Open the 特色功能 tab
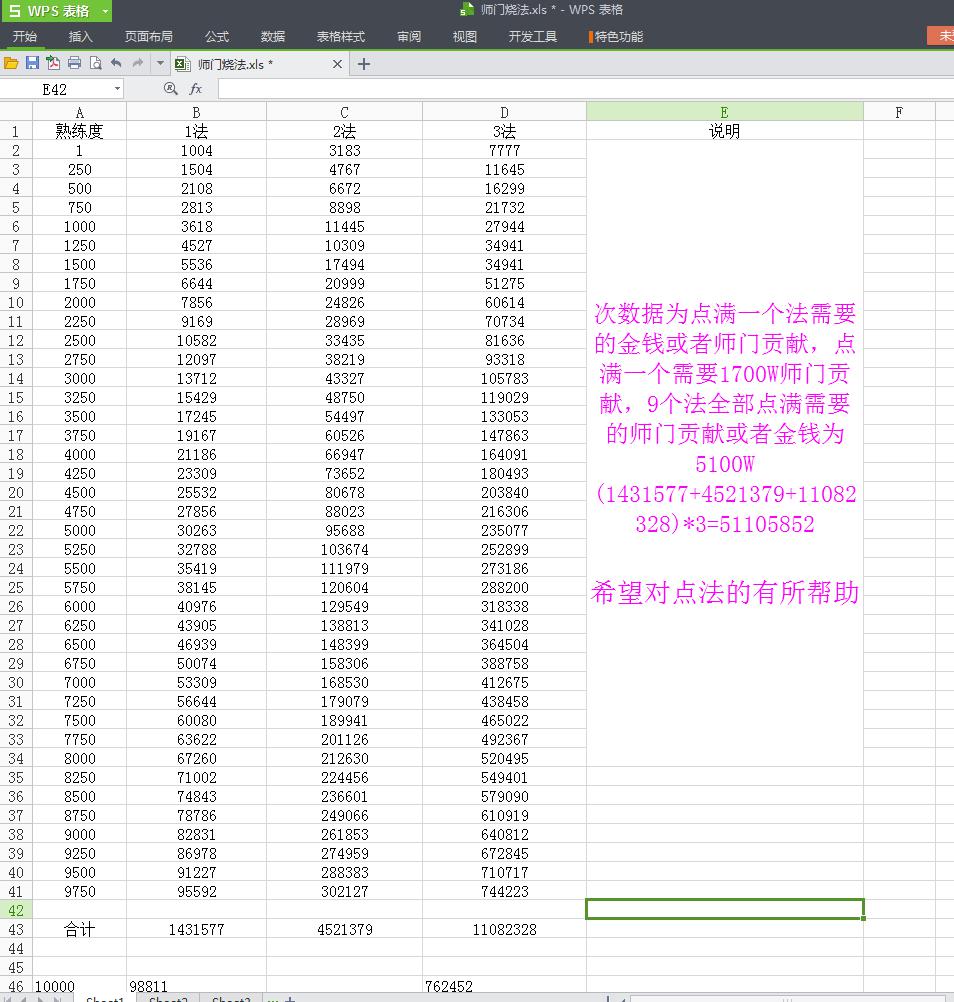Viewport: 954px width, 1002px height. tap(617, 36)
